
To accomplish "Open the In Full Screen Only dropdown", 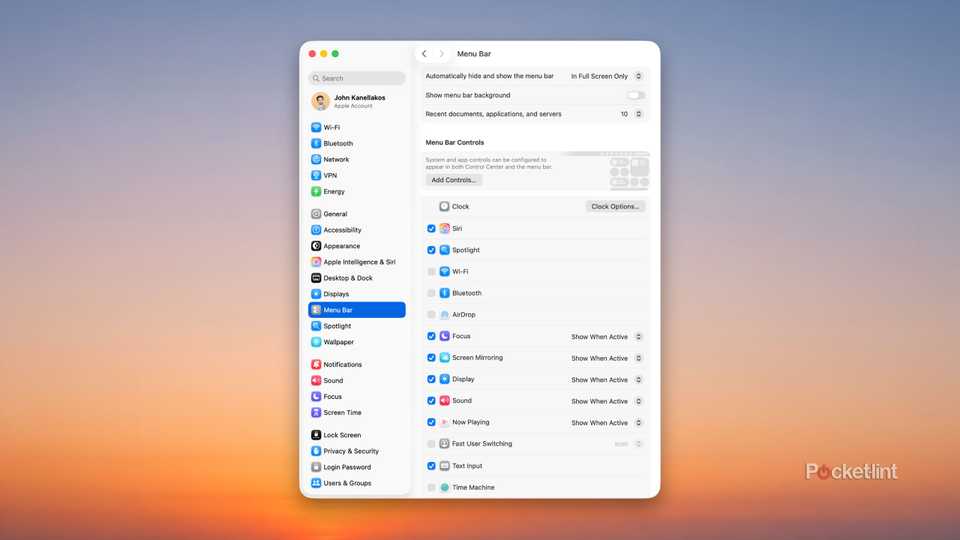I will 606,77.
